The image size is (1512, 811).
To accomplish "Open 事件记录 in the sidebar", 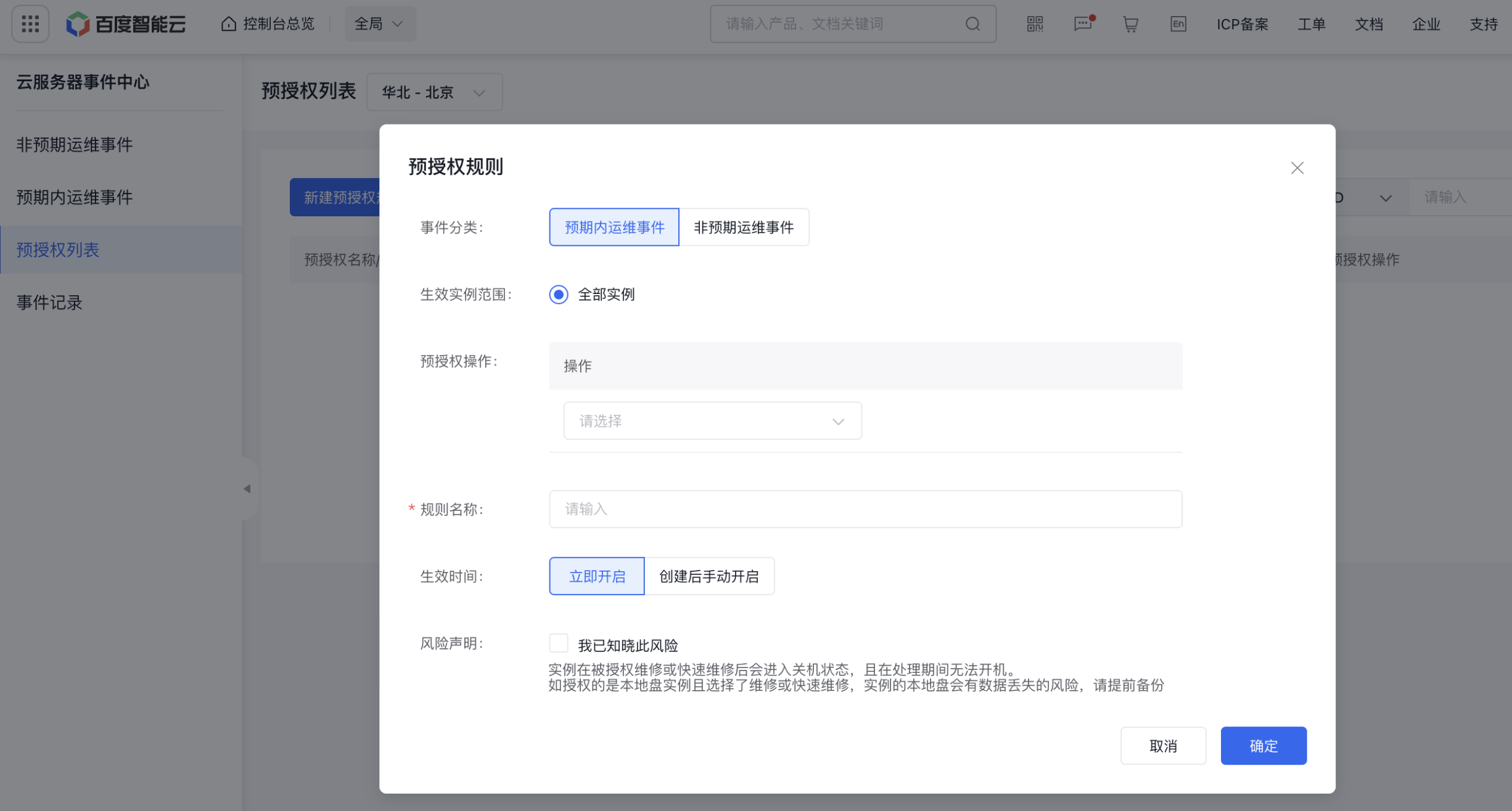I will [x=49, y=303].
